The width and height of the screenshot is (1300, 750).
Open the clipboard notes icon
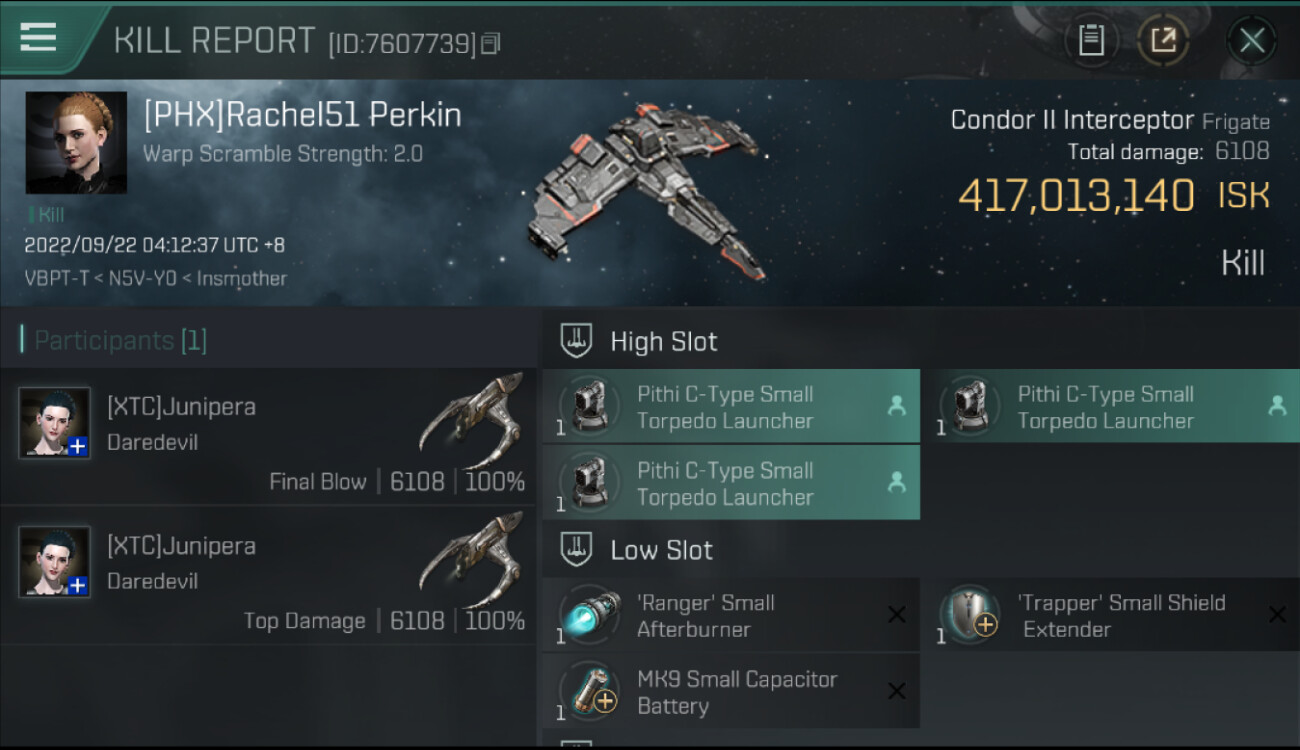tap(1090, 40)
